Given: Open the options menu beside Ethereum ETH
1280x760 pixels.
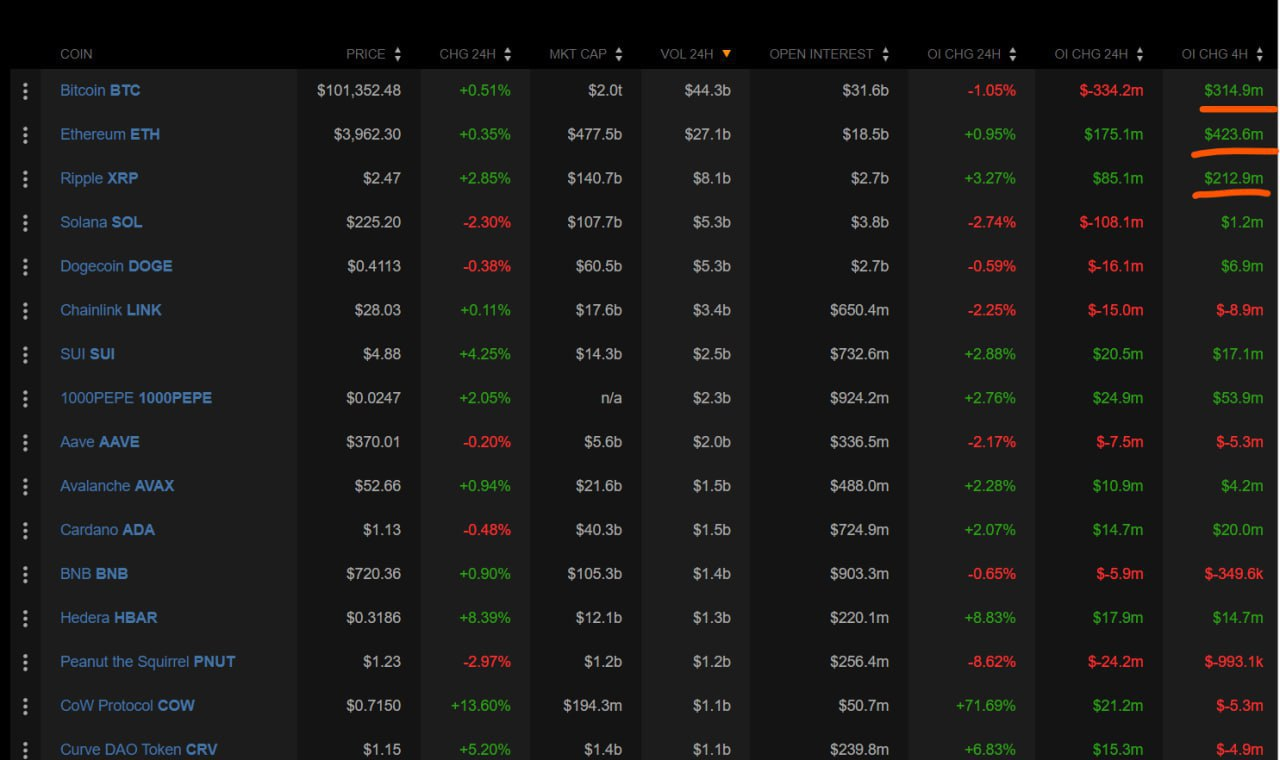Looking at the screenshot, I should click(24, 134).
